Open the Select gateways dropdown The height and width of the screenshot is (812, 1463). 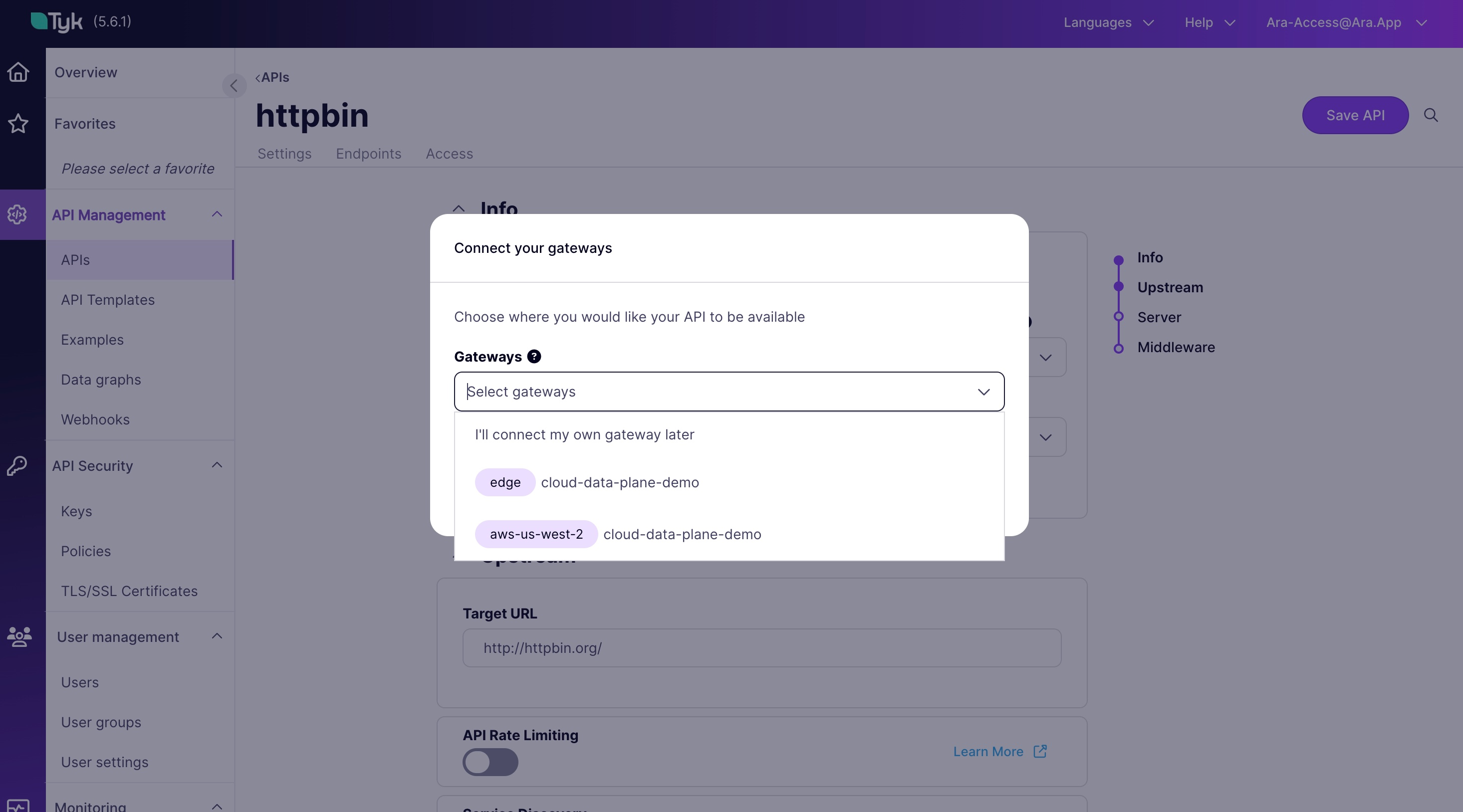click(x=729, y=391)
